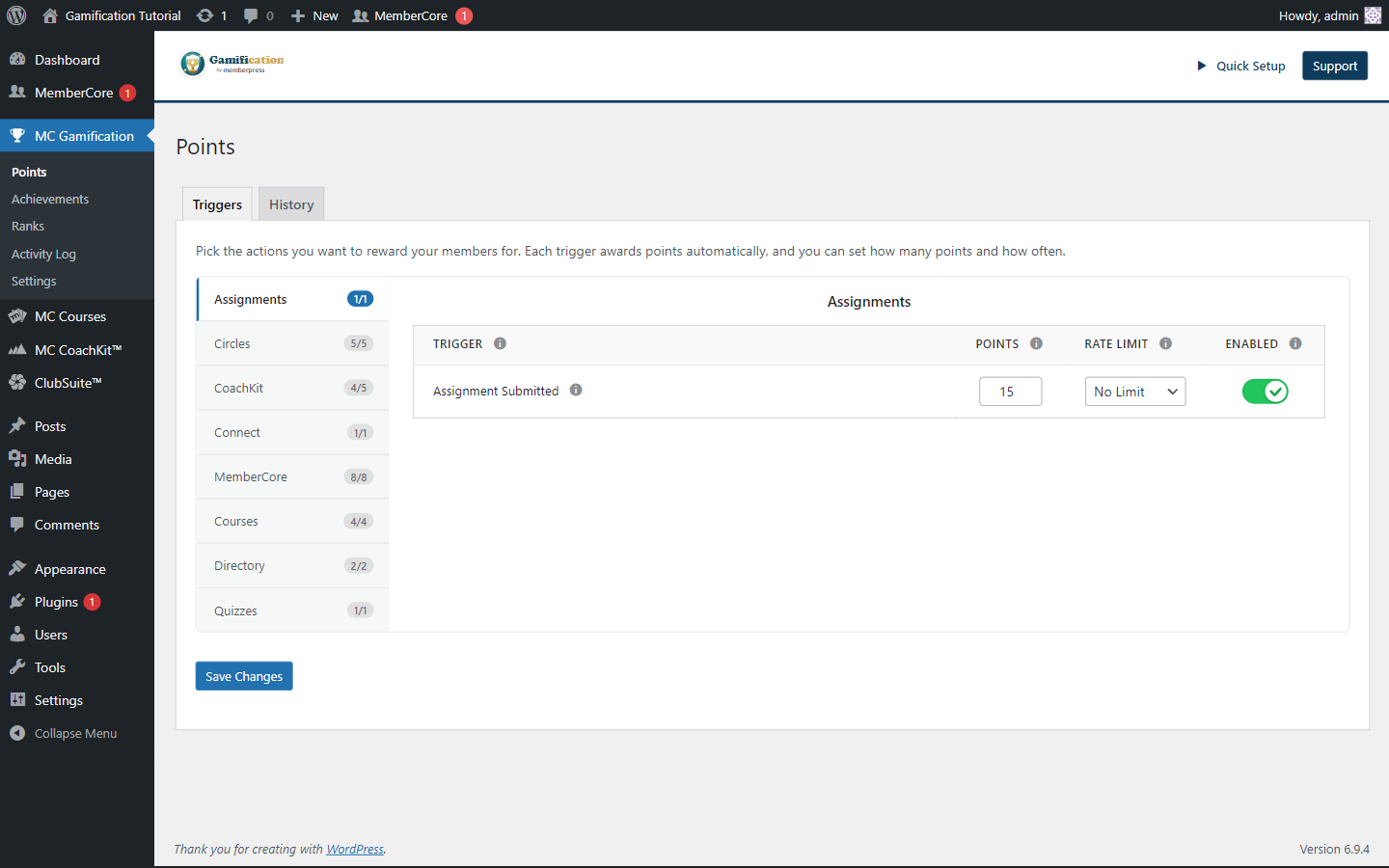Image resolution: width=1389 pixels, height=868 pixels.
Task: Click the Pages sidebar icon
Action: tap(17, 491)
